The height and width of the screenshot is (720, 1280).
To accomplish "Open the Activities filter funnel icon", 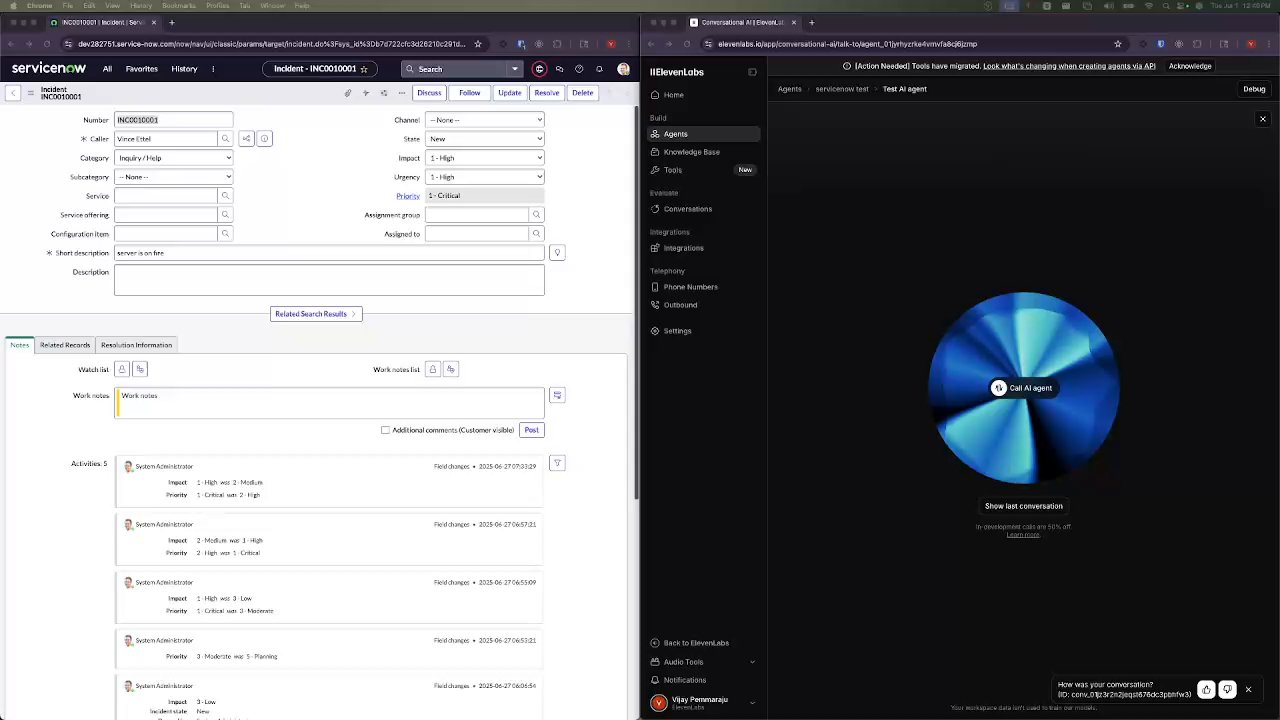I will 557,463.
